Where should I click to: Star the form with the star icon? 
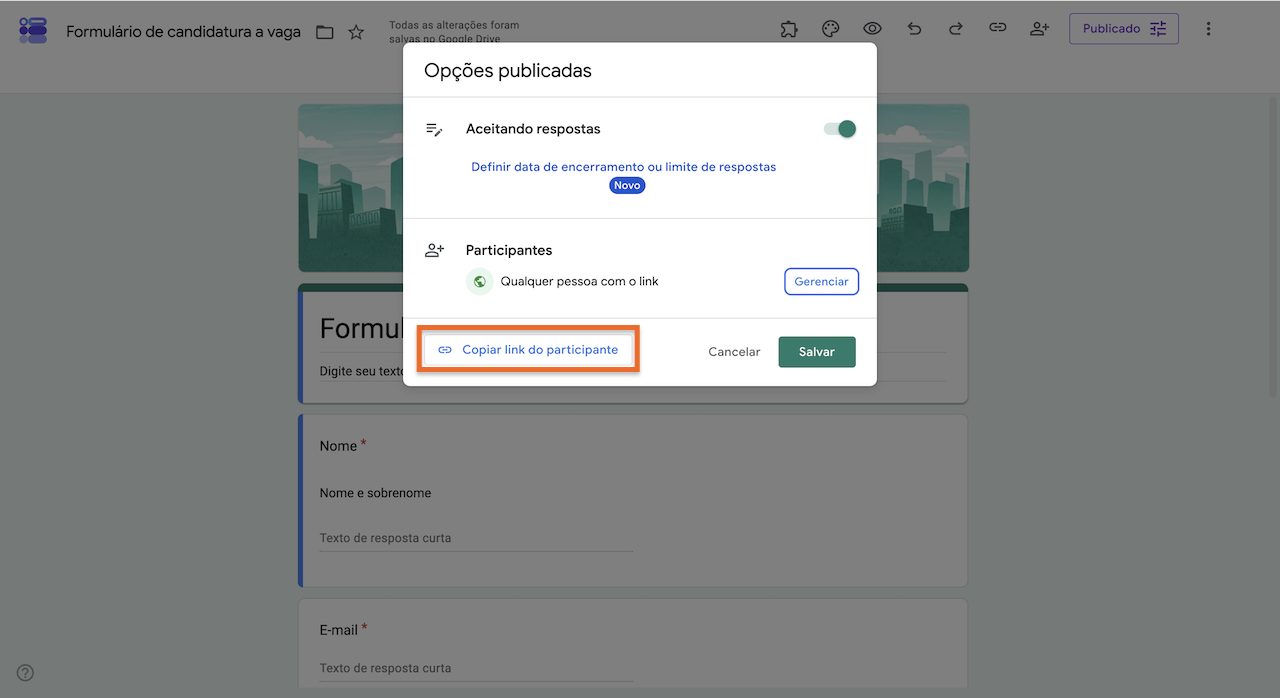tap(356, 32)
